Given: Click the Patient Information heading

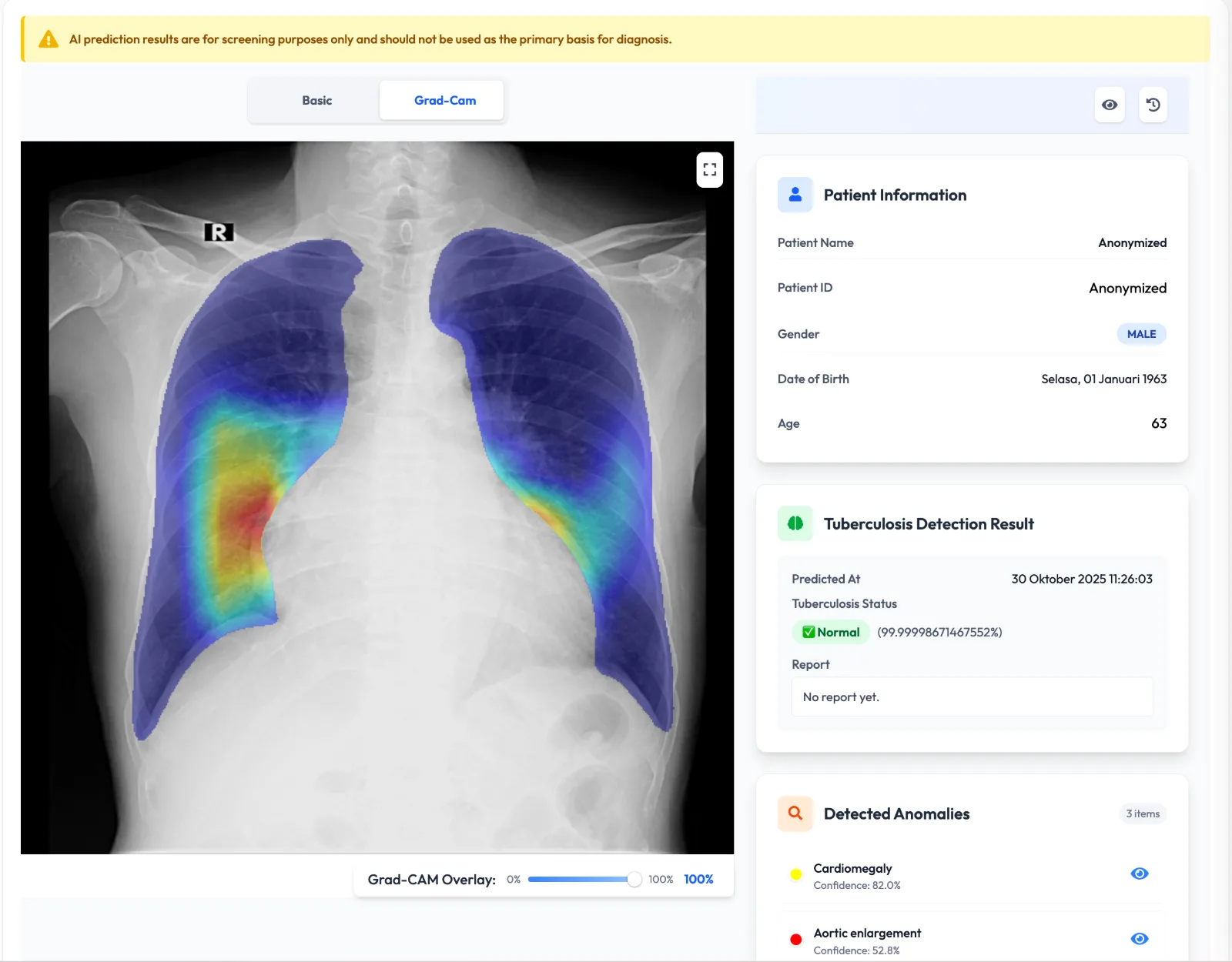Looking at the screenshot, I should tap(895, 195).
